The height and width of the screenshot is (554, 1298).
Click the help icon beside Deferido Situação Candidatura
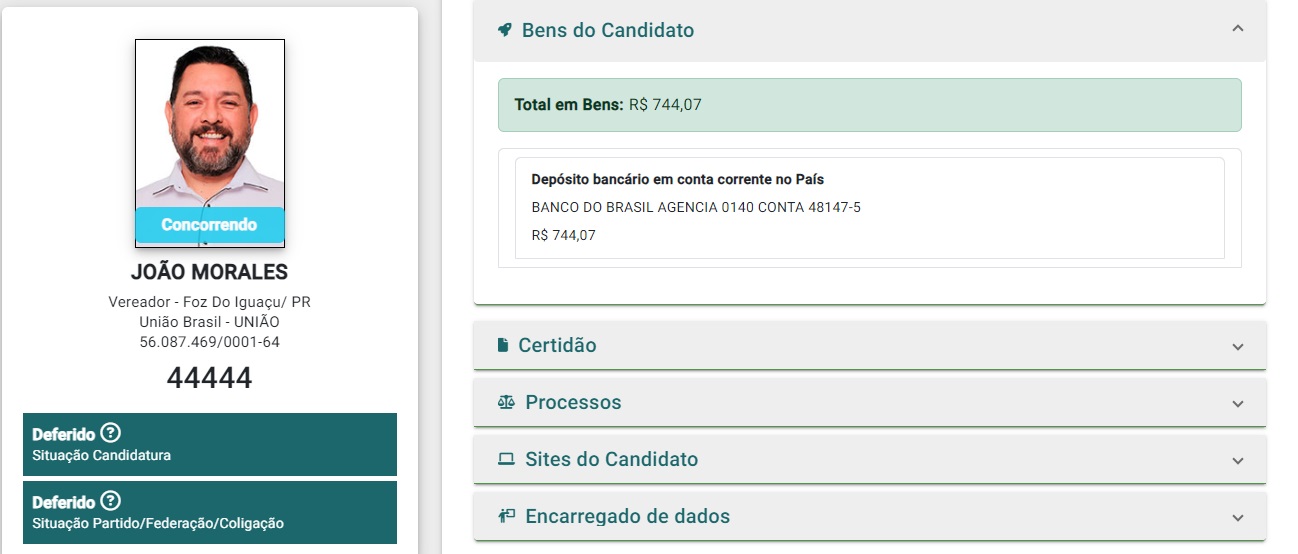(111, 433)
